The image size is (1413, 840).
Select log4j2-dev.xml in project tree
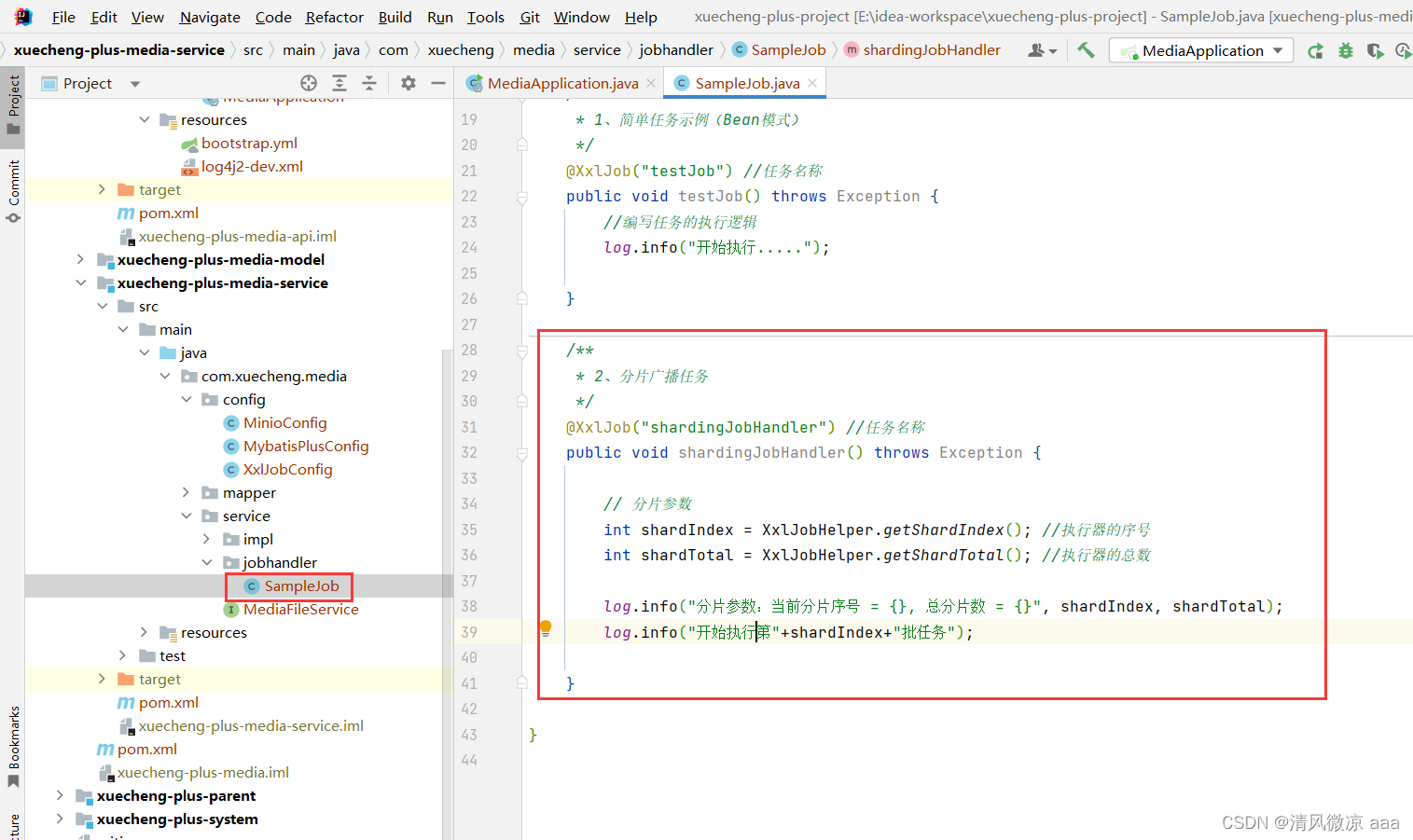coord(252,166)
